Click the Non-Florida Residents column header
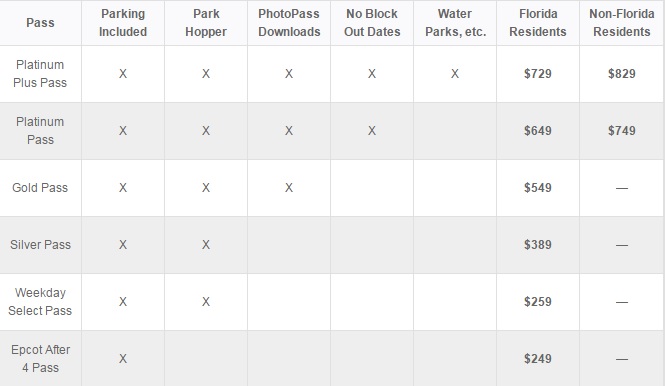The width and height of the screenshot is (665, 386). 622,23
